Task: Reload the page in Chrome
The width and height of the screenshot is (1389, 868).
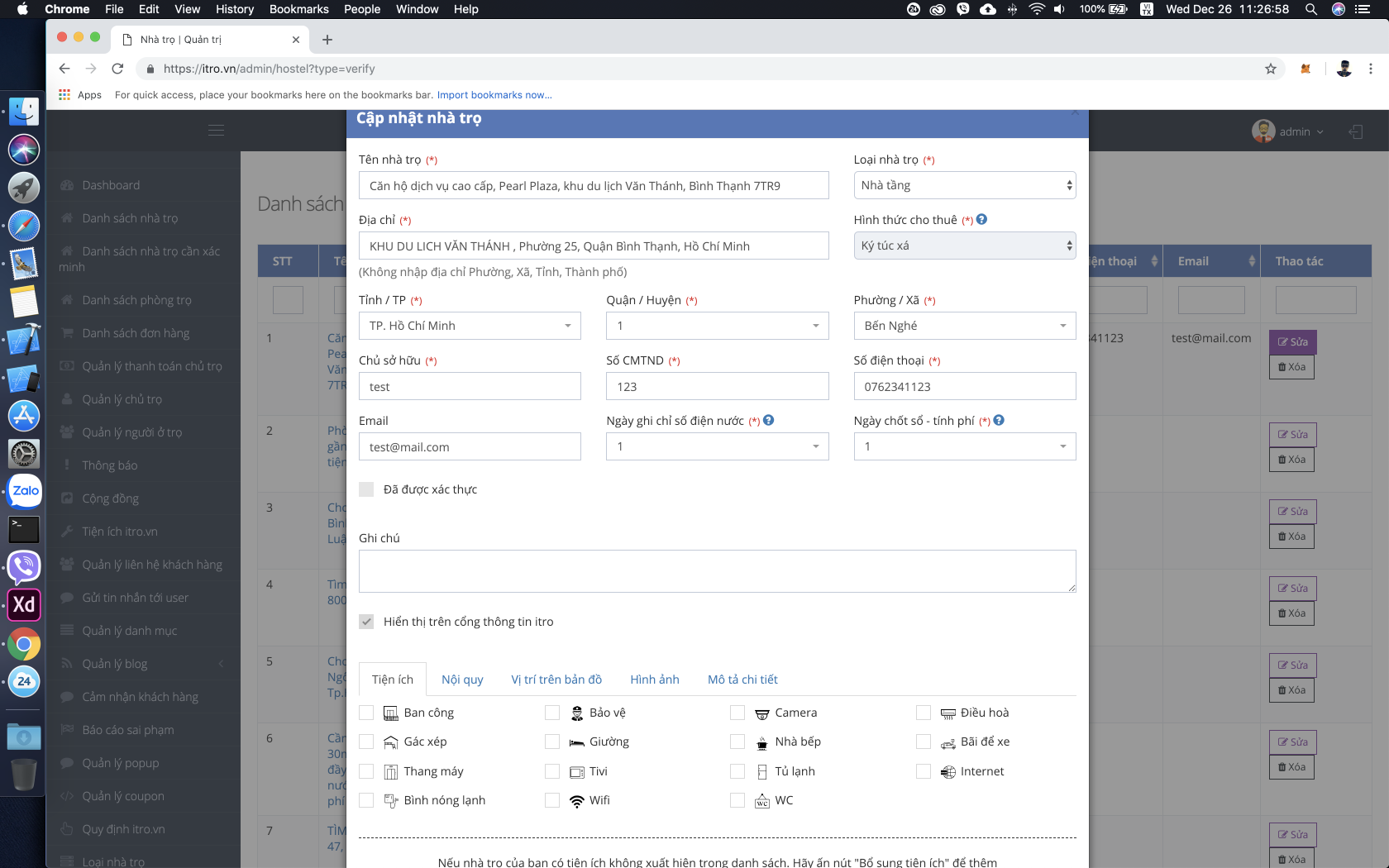Action: (117, 69)
